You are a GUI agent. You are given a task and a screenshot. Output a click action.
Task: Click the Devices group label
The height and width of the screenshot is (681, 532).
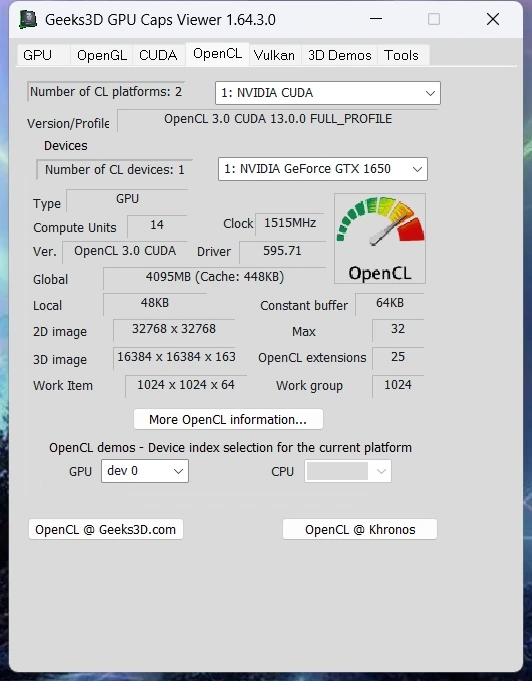pos(66,145)
